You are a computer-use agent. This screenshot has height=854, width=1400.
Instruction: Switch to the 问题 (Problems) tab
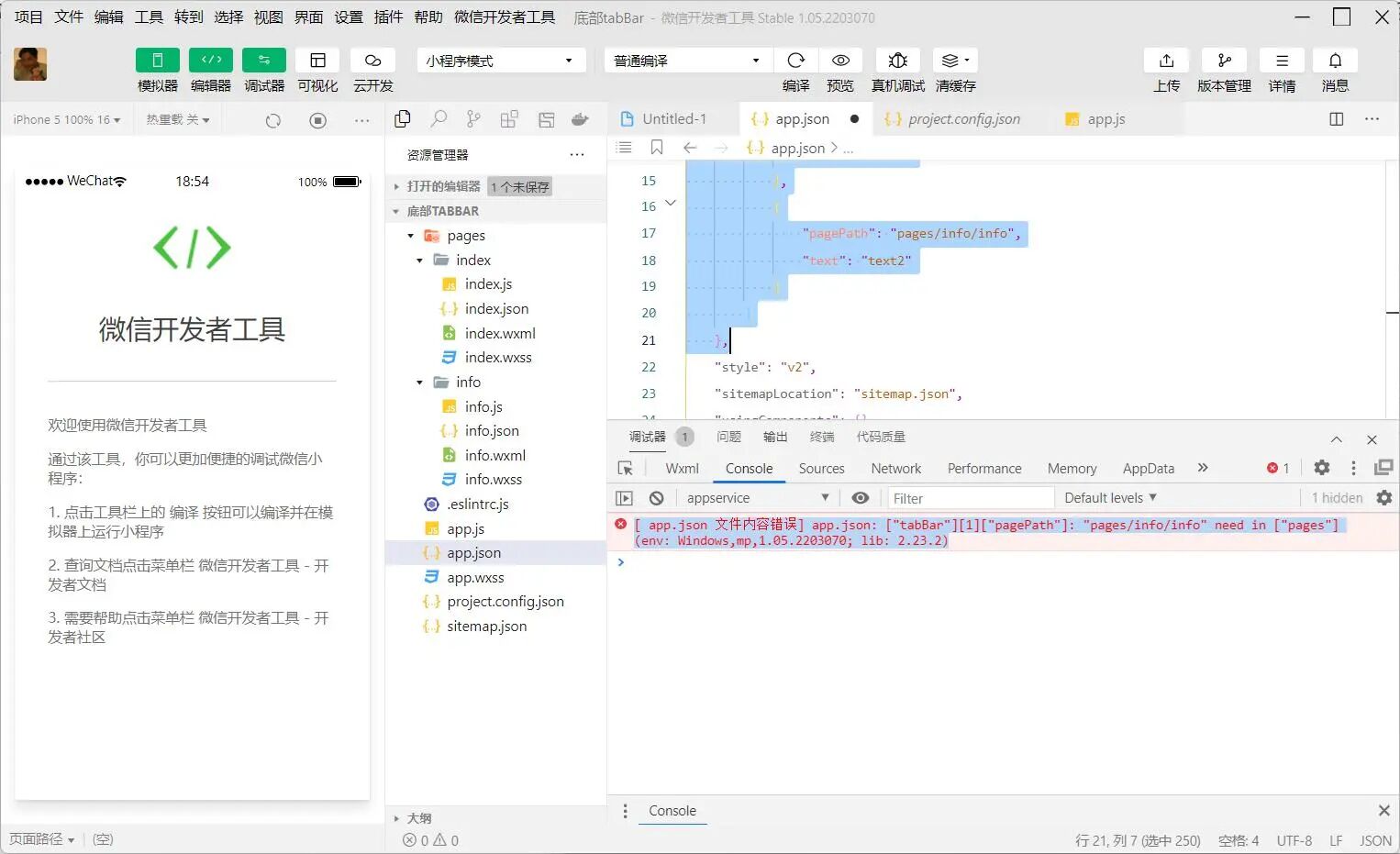coord(728,437)
